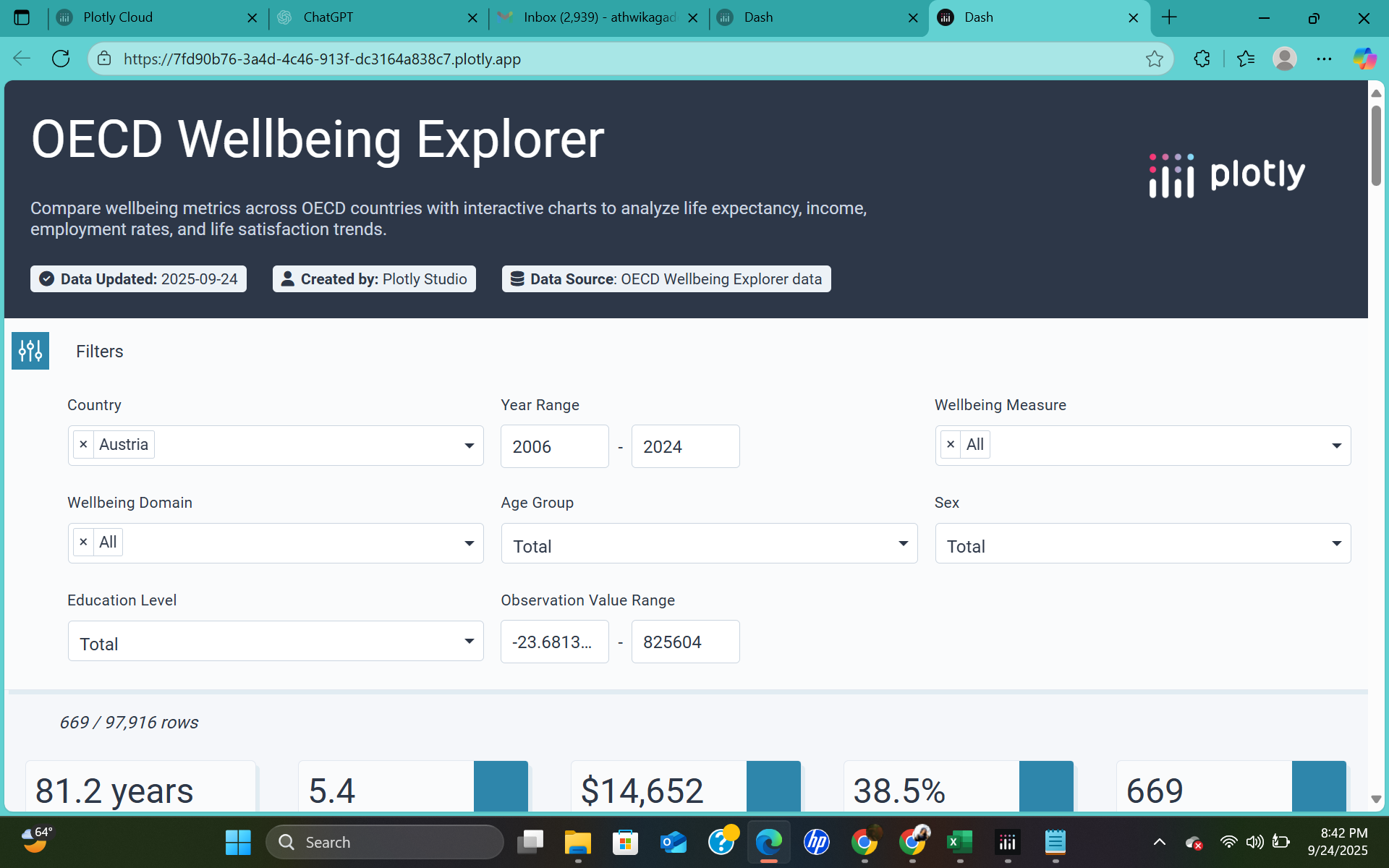Expand the Sex dropdown

[1336, 542]
